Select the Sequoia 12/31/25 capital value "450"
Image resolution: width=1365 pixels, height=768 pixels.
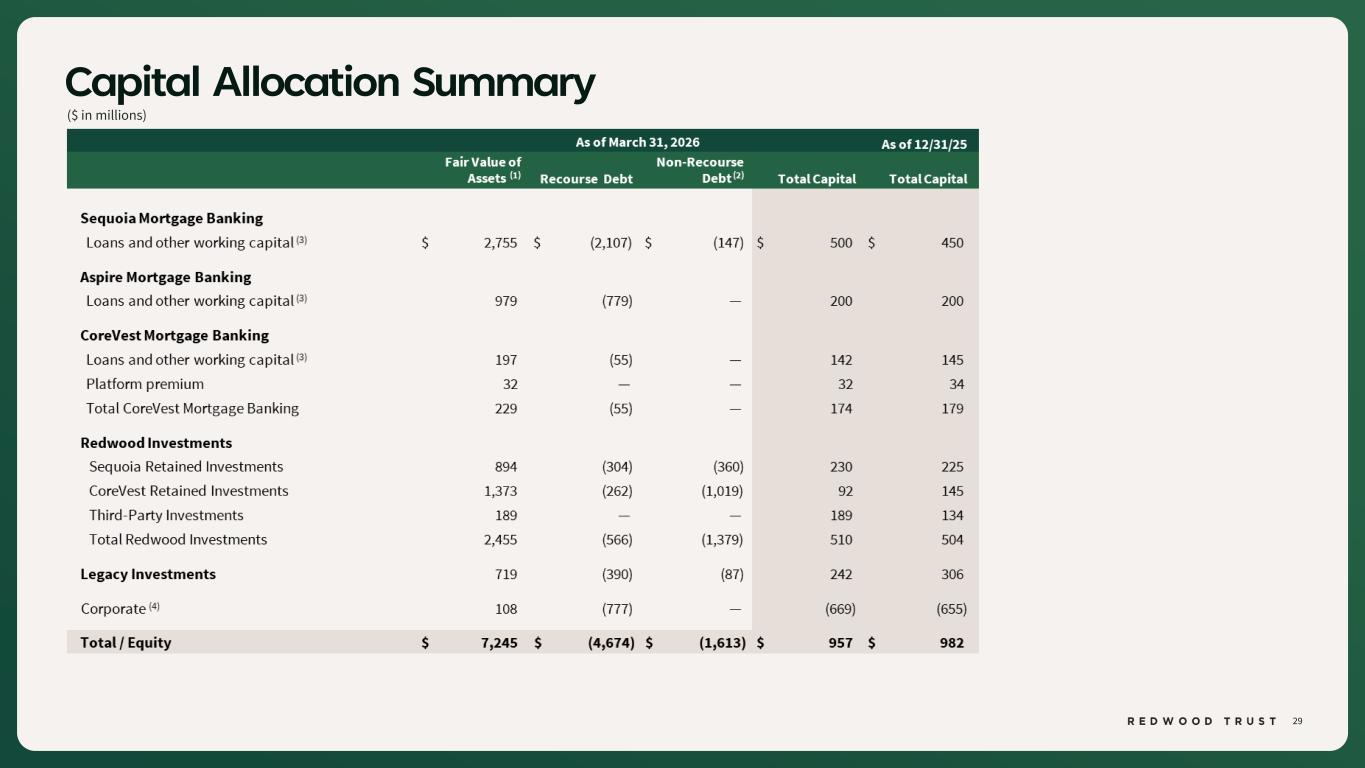(x=952, y=242)
